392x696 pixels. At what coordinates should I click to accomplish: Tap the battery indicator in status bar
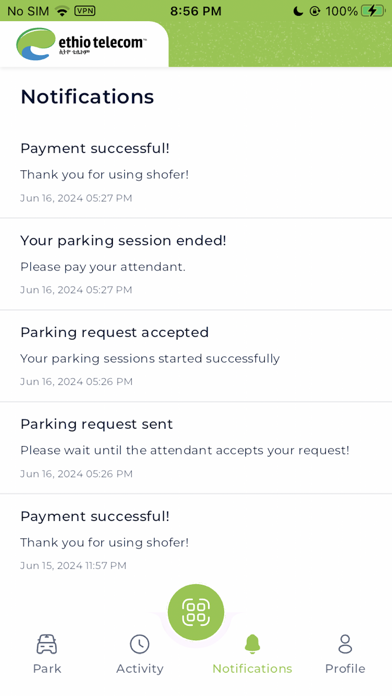(373, 11)
